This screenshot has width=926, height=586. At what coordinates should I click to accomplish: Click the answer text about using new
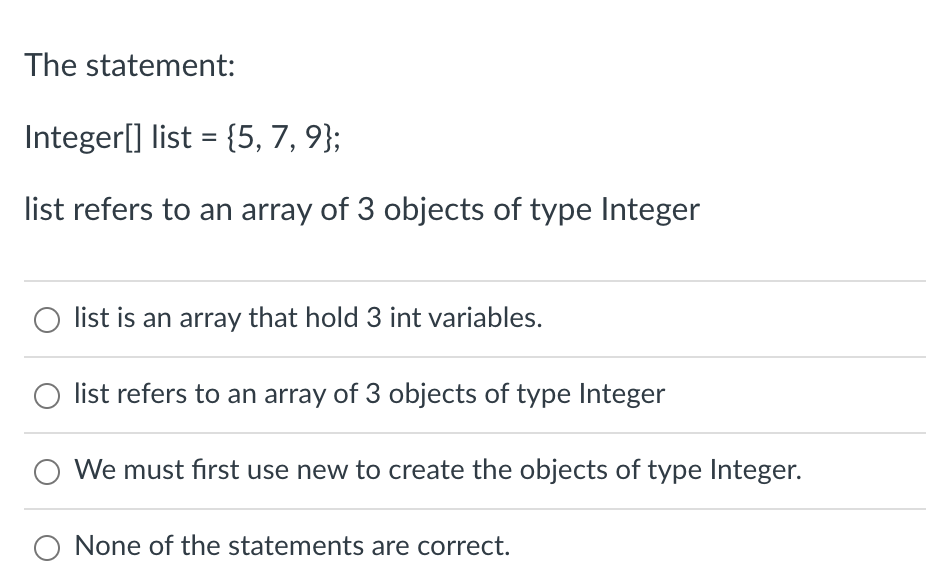[437, 470]
